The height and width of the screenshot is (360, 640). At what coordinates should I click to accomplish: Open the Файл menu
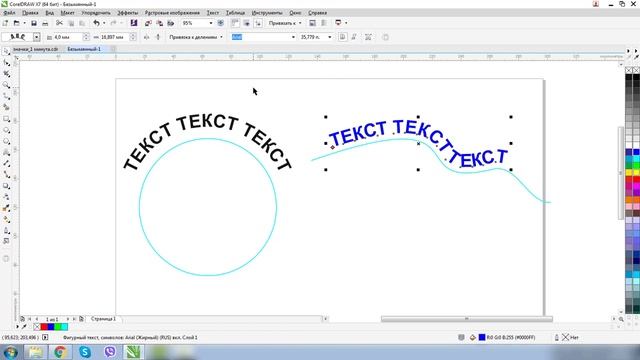coord(9,13)
